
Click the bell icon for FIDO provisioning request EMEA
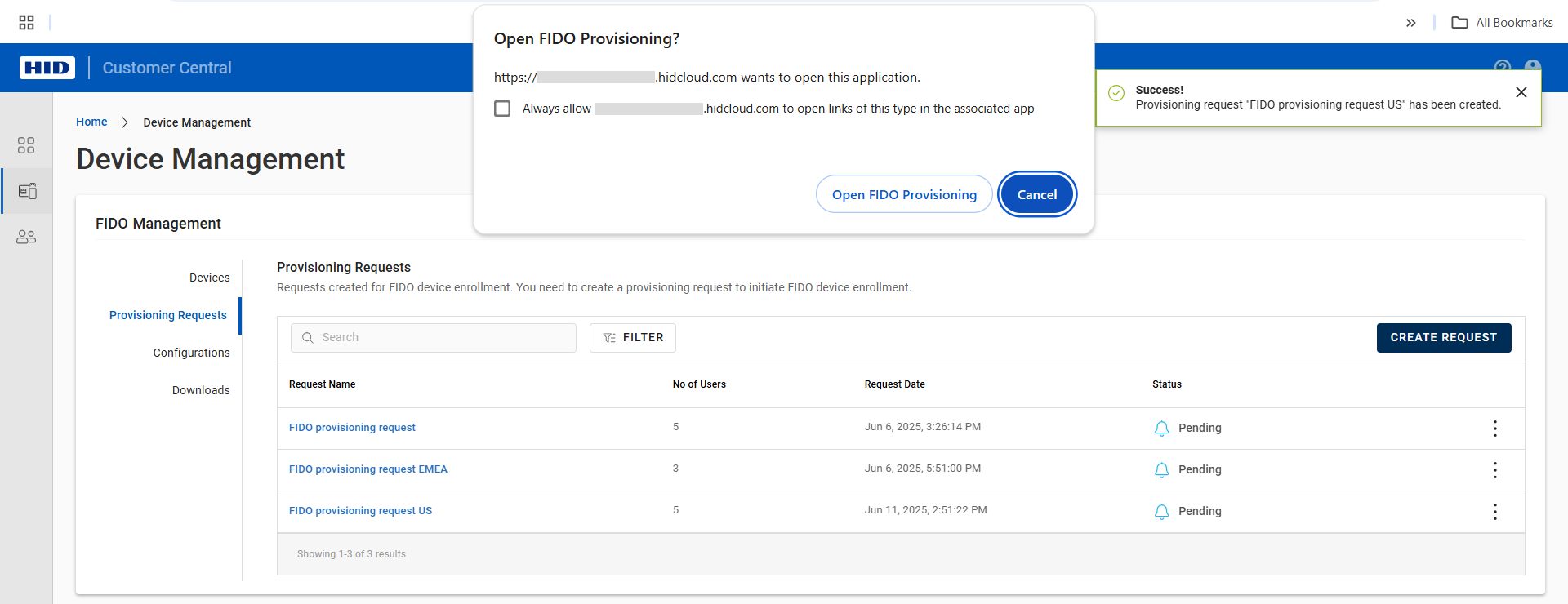coord(1161,470)
